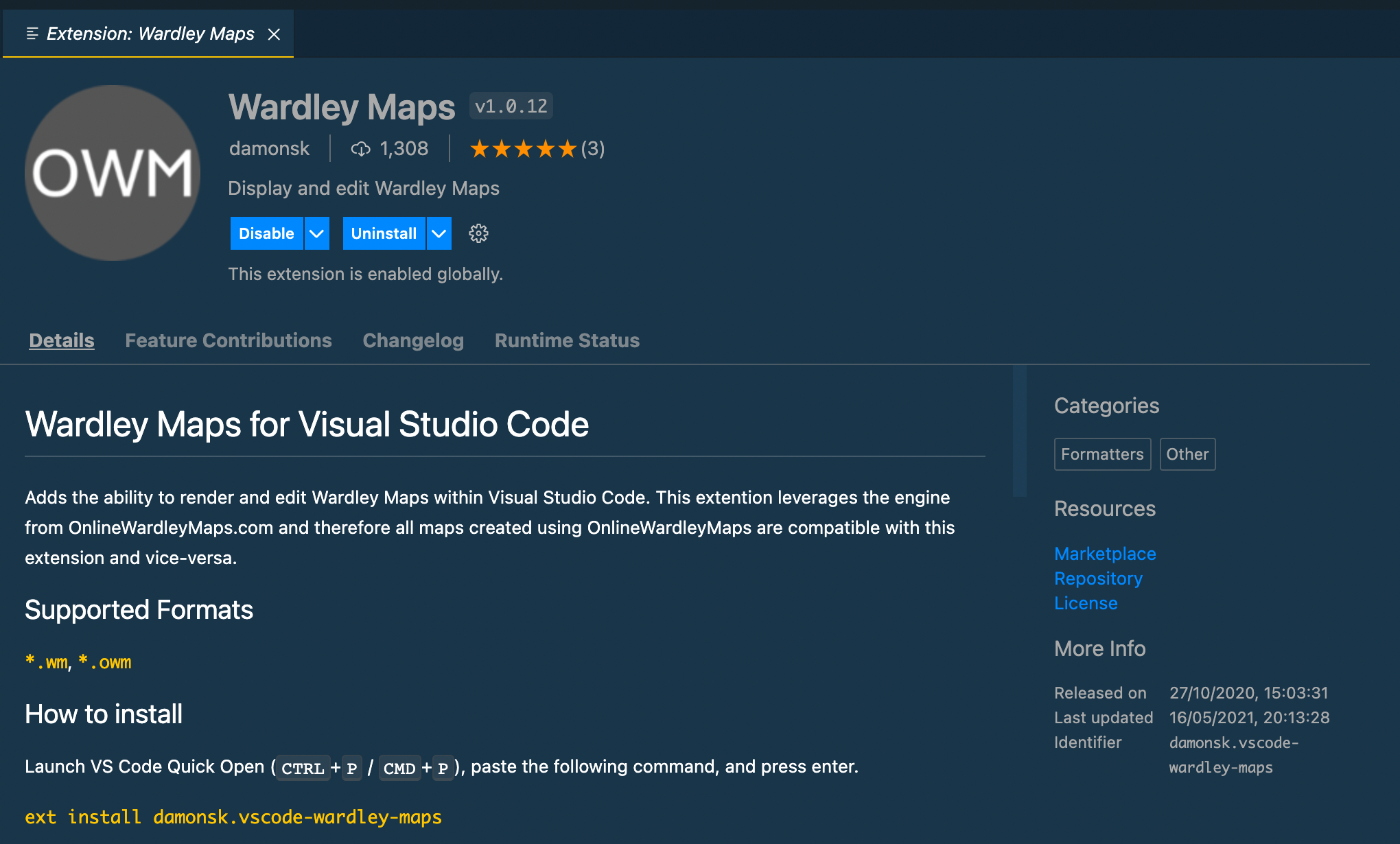Click the Other category badge
1400x844 pixels.
(x=1187, y=454)
